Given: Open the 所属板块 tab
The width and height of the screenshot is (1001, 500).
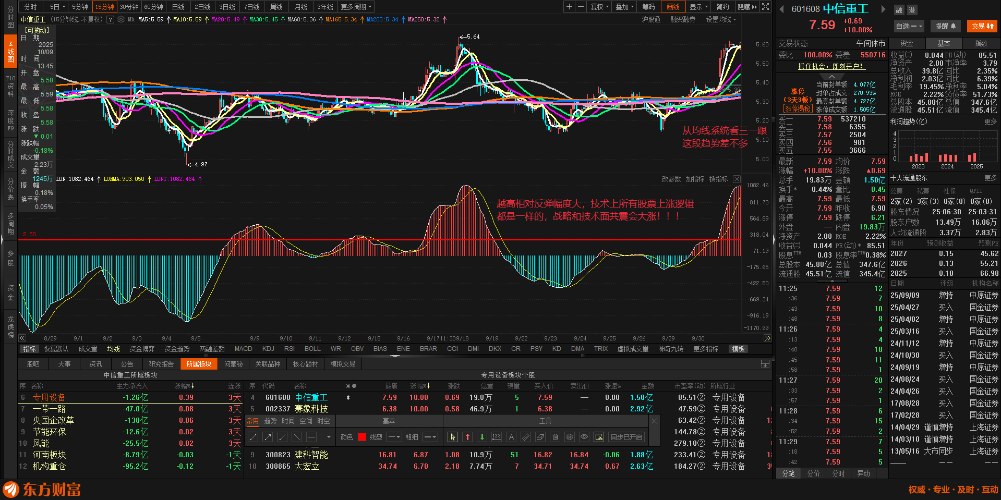Looking at the screenshot, I should click(x=200, y=364).
